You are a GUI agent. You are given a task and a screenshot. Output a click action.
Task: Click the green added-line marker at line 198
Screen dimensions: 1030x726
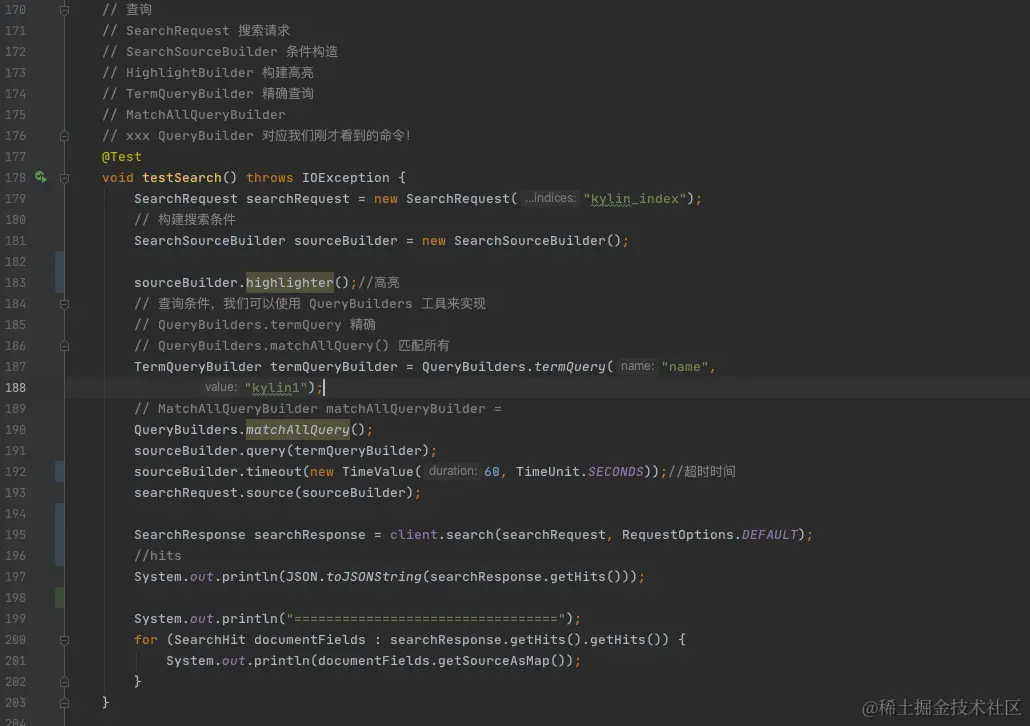point(60,598)
